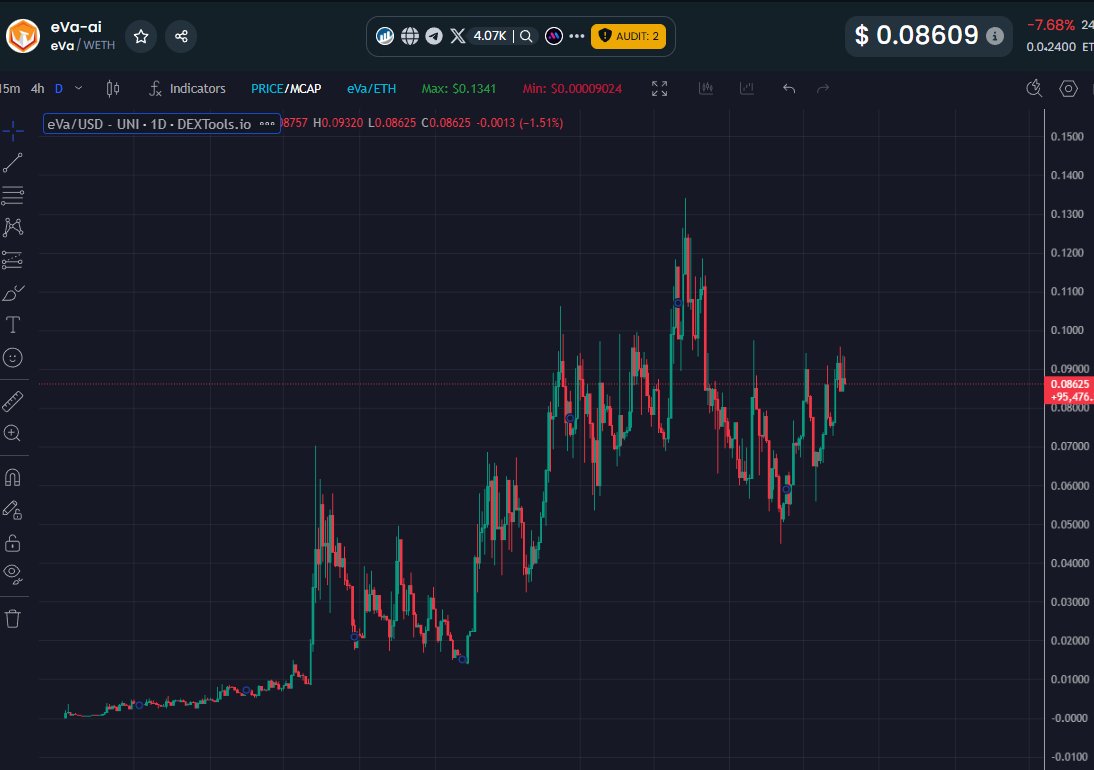Image resolution: width=1094 pixels, height=770 pixels.
Task: Undo the last chart action
Action: pyautogui.click(x=789, y=89)
